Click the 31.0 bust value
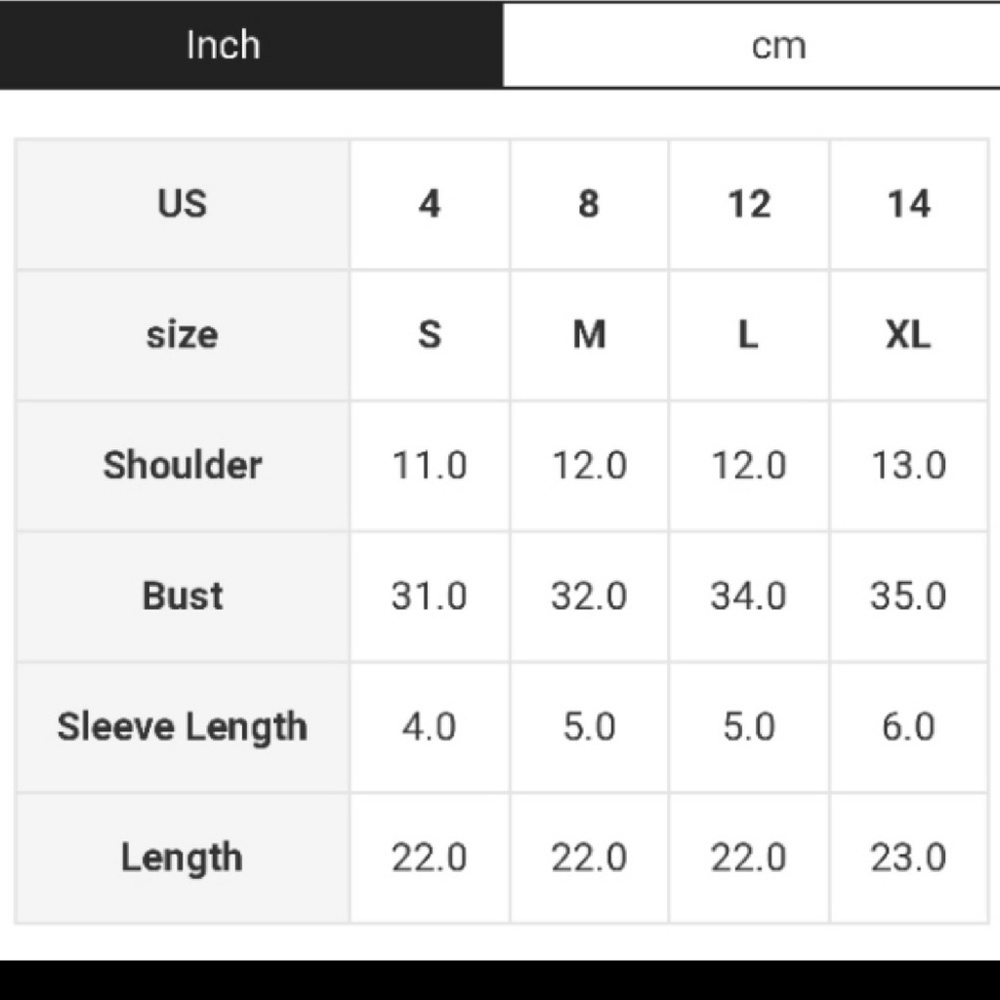1000x1000 pixels. 429,596
